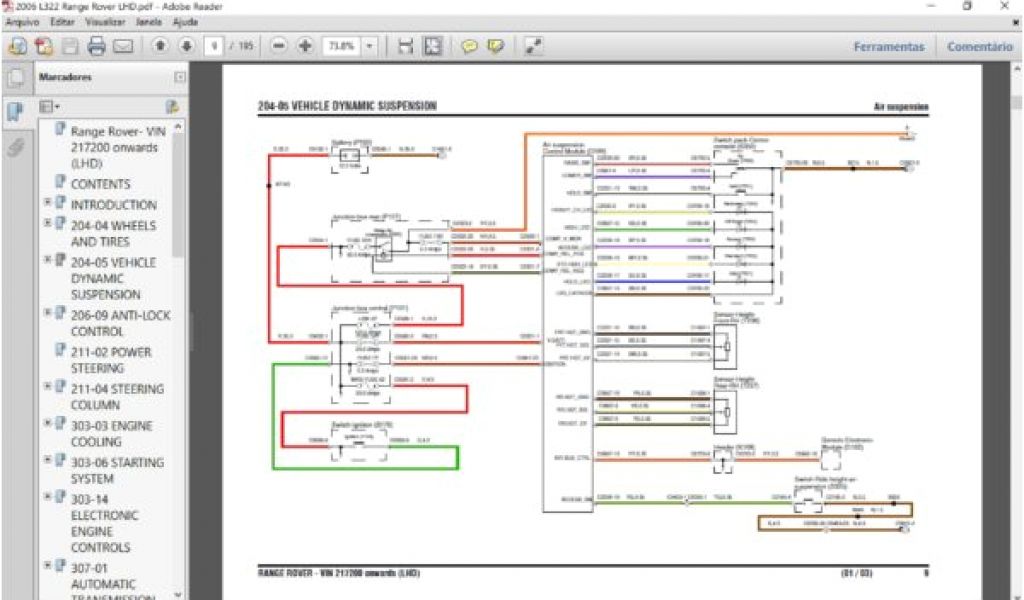Open the zoom percentage dropdown
Image resolution: width=1024 pixels, height=600 pixels.
(x=370, y=46)
